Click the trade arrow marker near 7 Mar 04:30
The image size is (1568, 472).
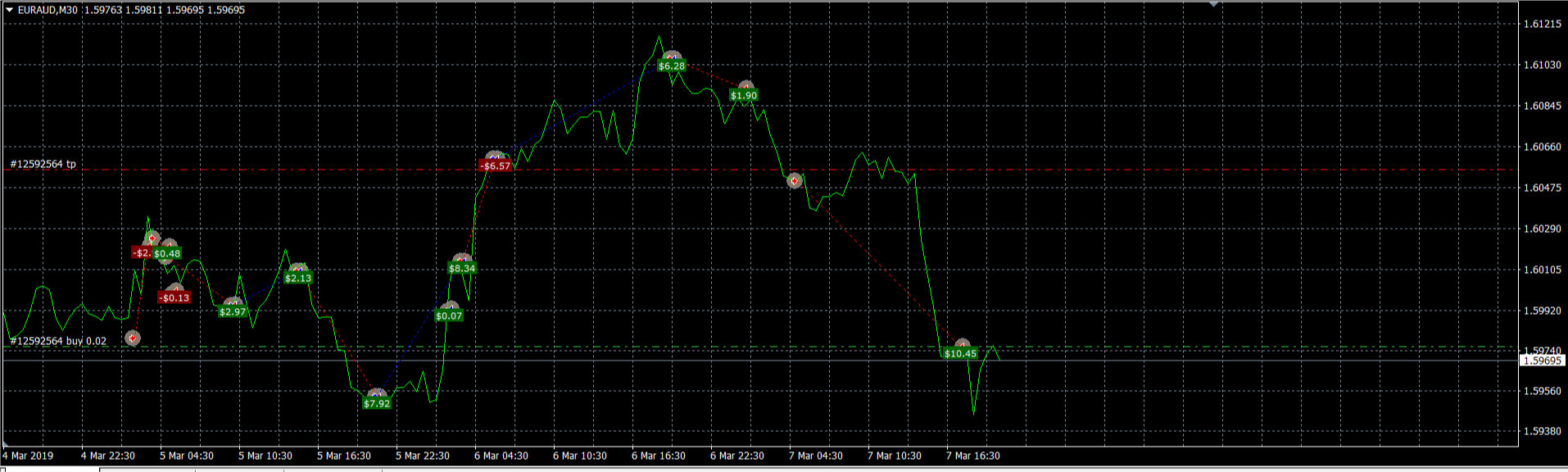click(x=794, y=180)
